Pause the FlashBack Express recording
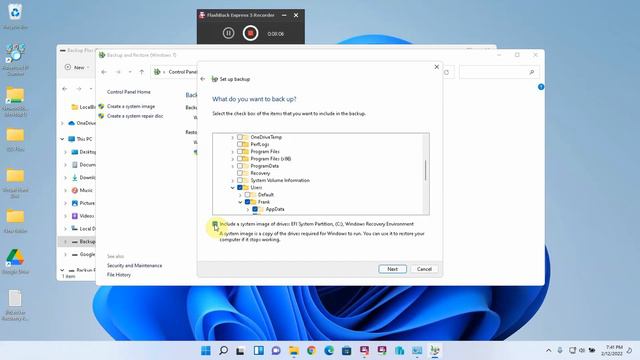 click(229, 33)
